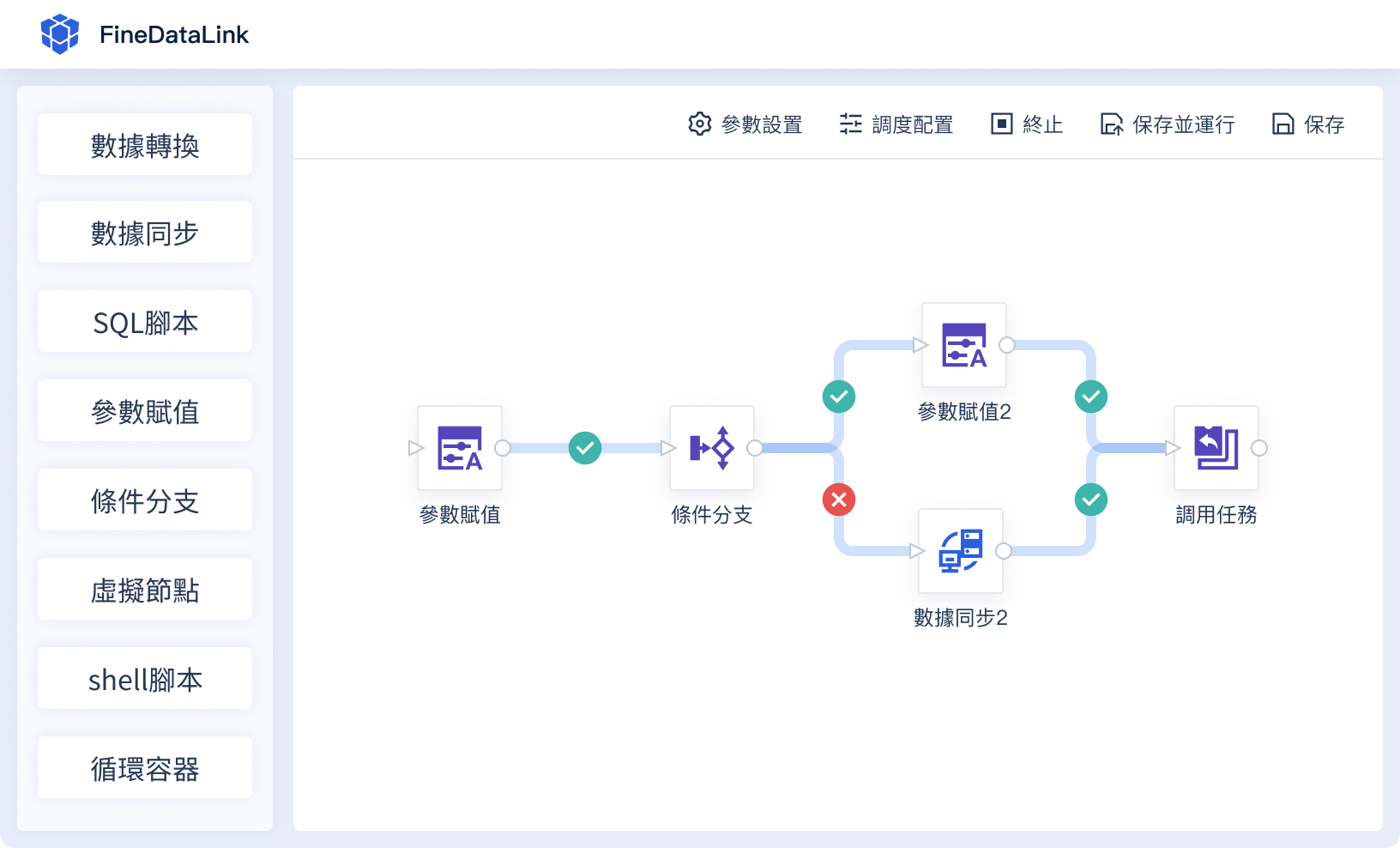
Task: Click the 參數賦值 node icon on canvas
Action: click(460, 448)
